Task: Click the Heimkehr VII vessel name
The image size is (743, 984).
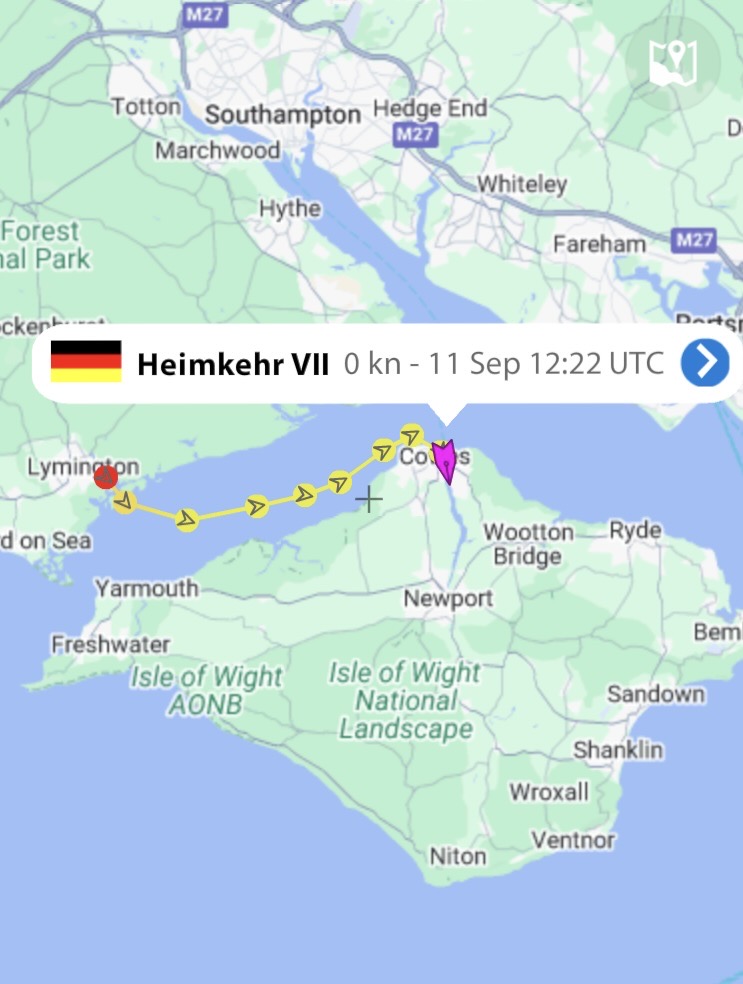Action: click(x=233, y=364)
